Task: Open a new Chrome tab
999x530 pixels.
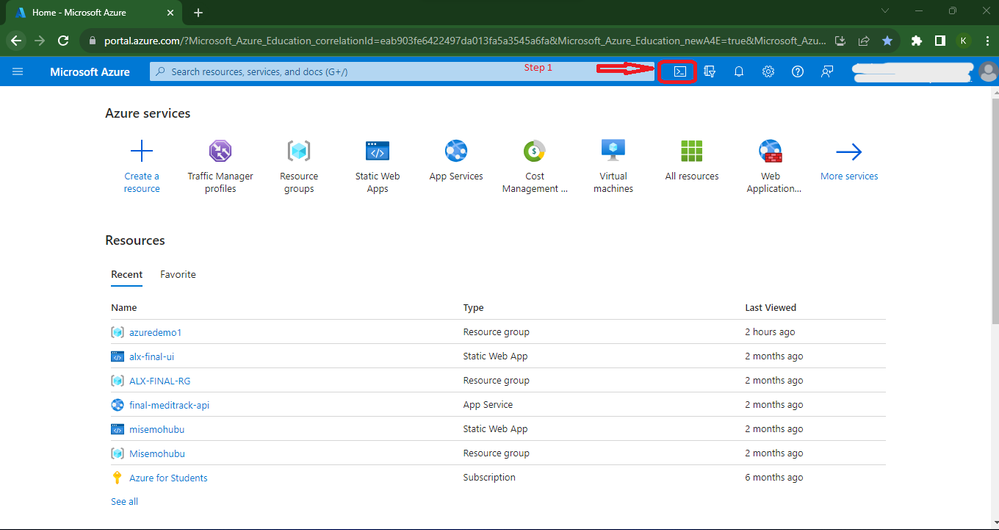Action: (x=198, y=13)
